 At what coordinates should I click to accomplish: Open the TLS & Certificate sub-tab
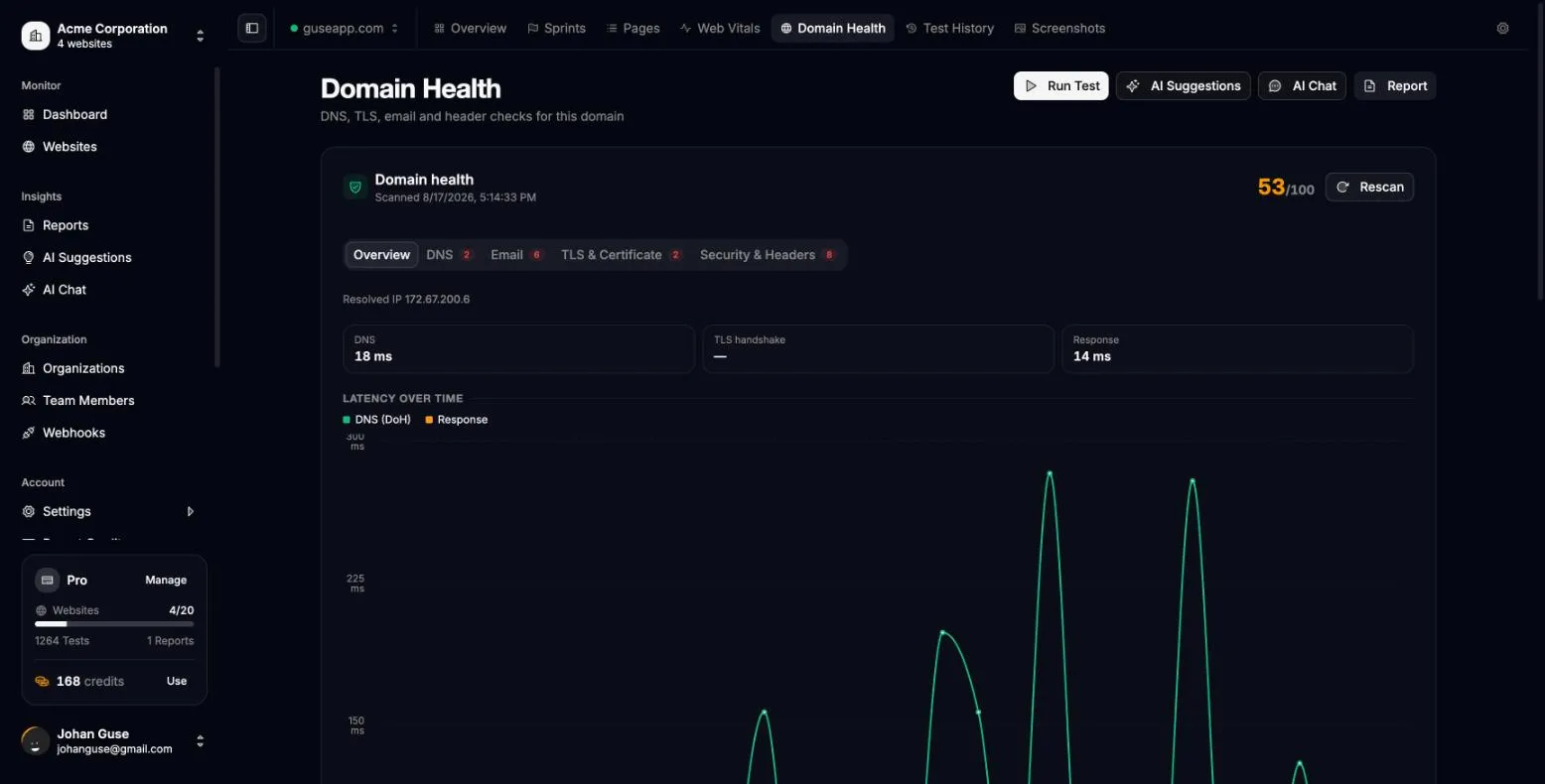click(x=622, y=255)
